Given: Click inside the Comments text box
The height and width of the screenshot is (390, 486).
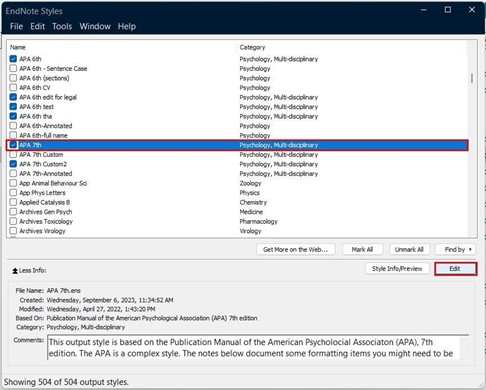Looking at the screenshot, I should 258,348.
